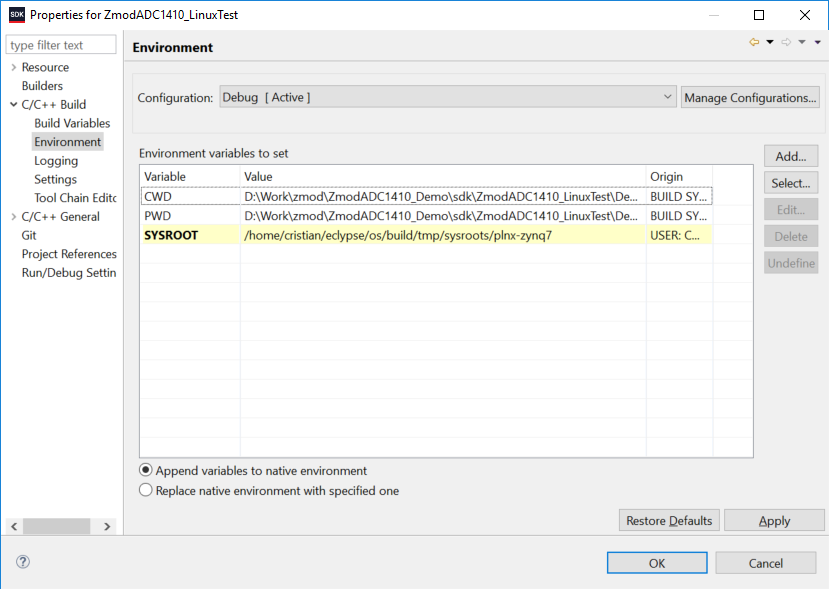Click the SDK application icon in title bar
This screenshot has height=589, width=829.
click(17, 15)
